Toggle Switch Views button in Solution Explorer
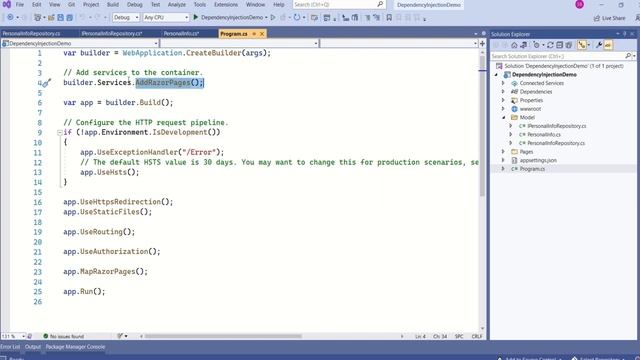Viewport: 640px width, 360px height. click(523, 45)
